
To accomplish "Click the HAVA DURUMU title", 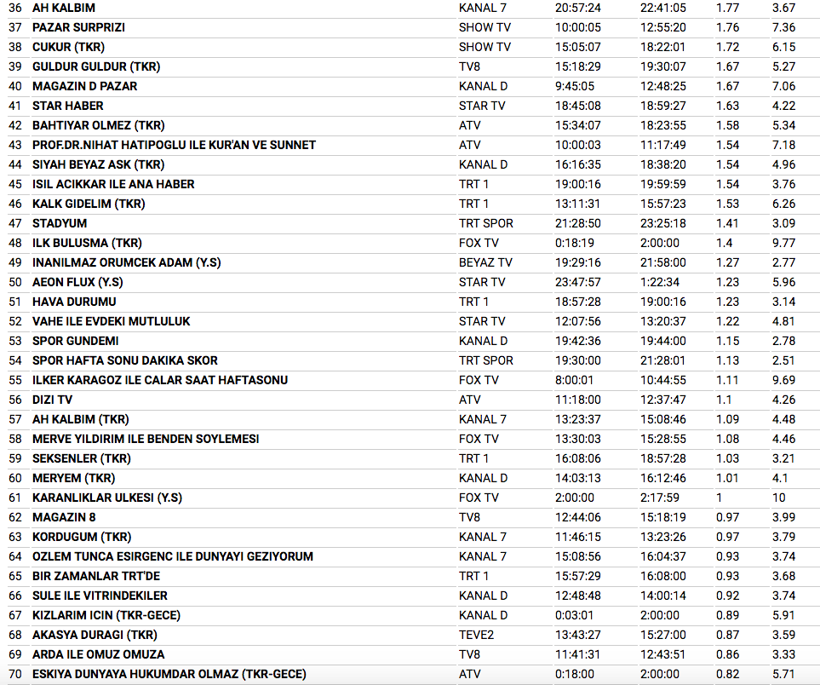I will 74,302.
